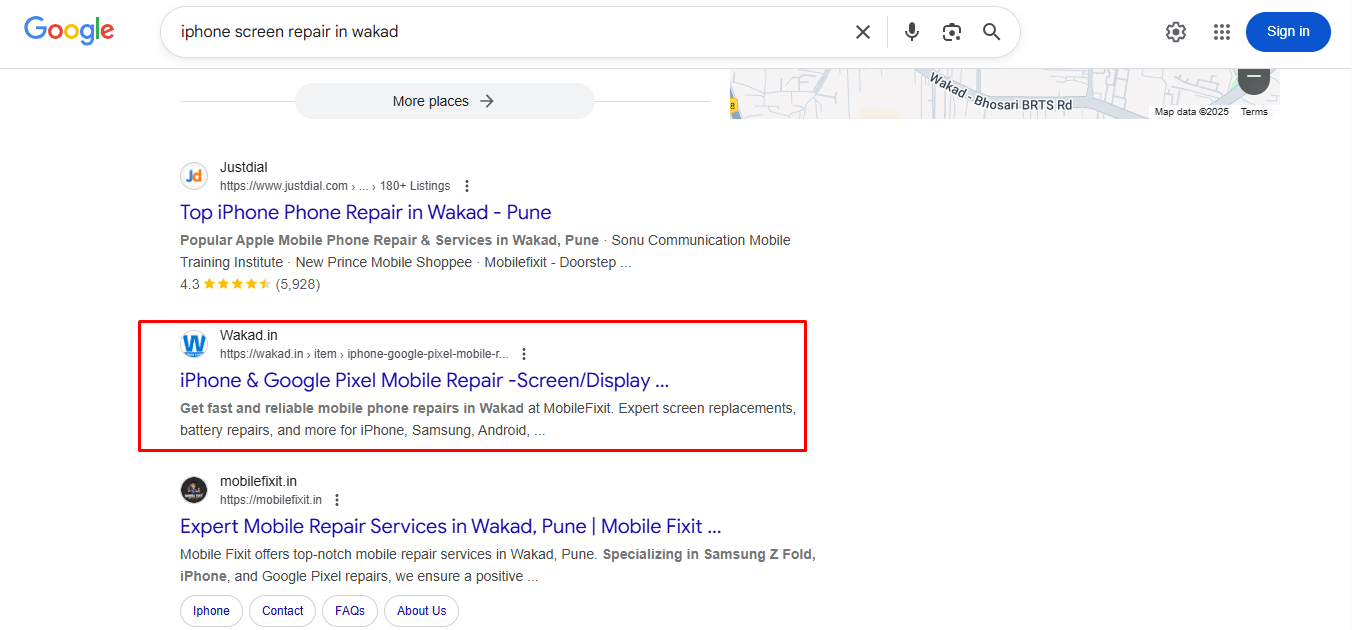Screen dimensions: 1352x630
Task: Click the Sign in button
Action: coord(1288,31)
